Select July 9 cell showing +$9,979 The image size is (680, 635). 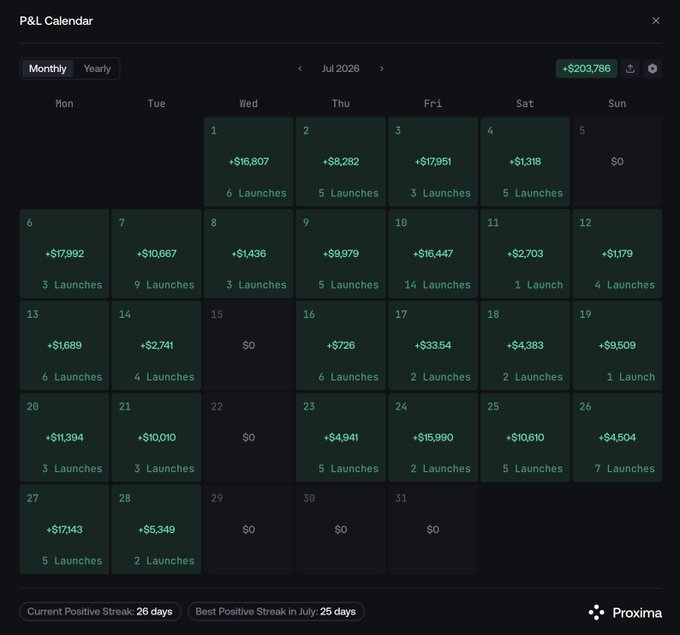(341, 254)
